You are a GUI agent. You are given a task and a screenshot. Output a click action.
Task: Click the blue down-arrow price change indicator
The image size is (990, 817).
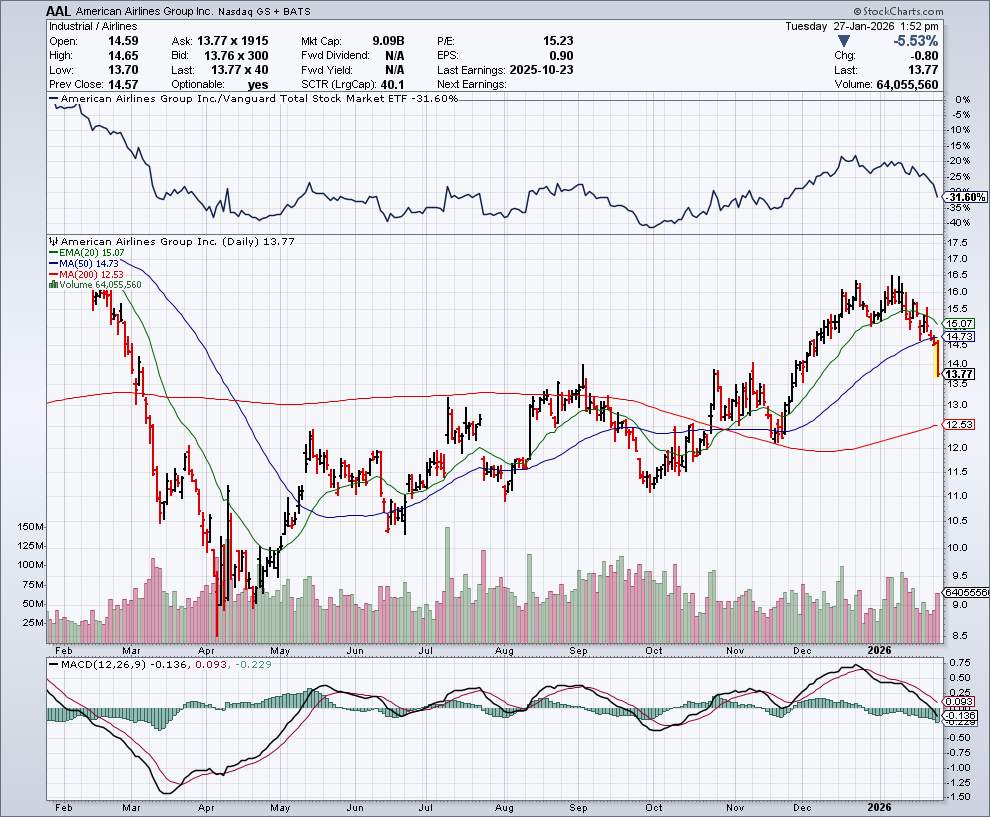(x=844, y=41)
